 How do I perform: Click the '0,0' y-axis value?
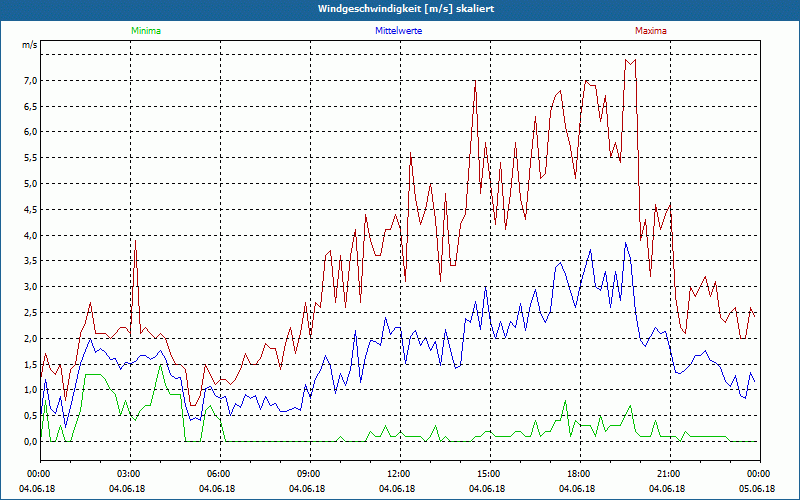tap(30, 441)
